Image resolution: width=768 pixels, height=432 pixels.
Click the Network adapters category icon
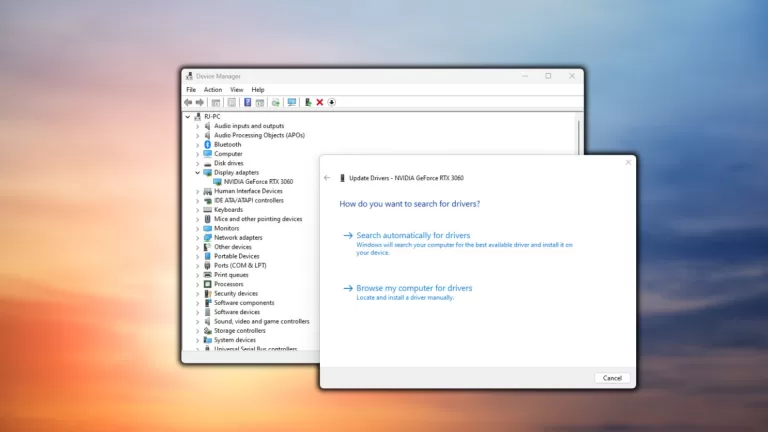click(x=208, y=238)
